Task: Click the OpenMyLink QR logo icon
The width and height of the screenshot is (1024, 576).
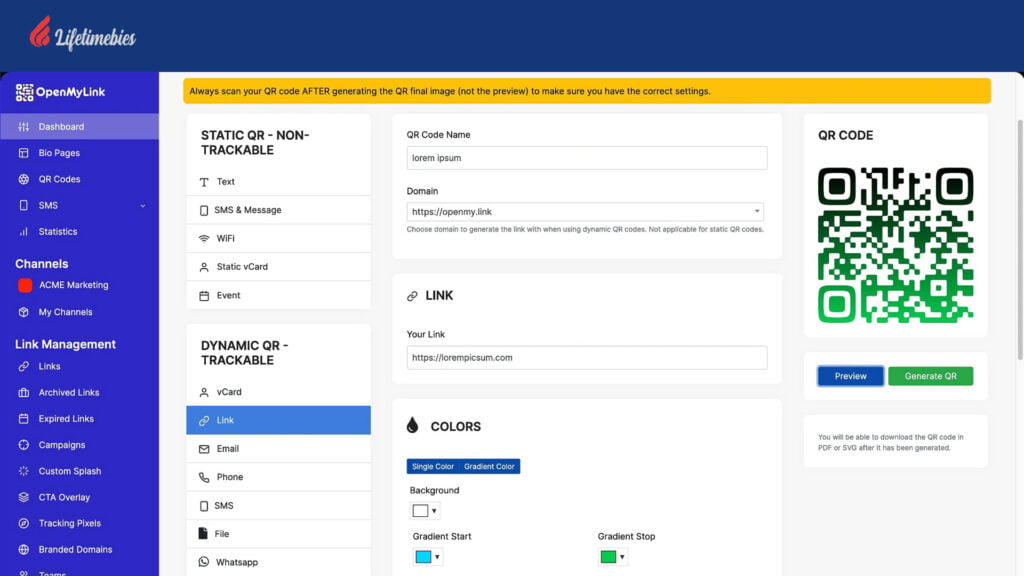Action: click(24, 93)
